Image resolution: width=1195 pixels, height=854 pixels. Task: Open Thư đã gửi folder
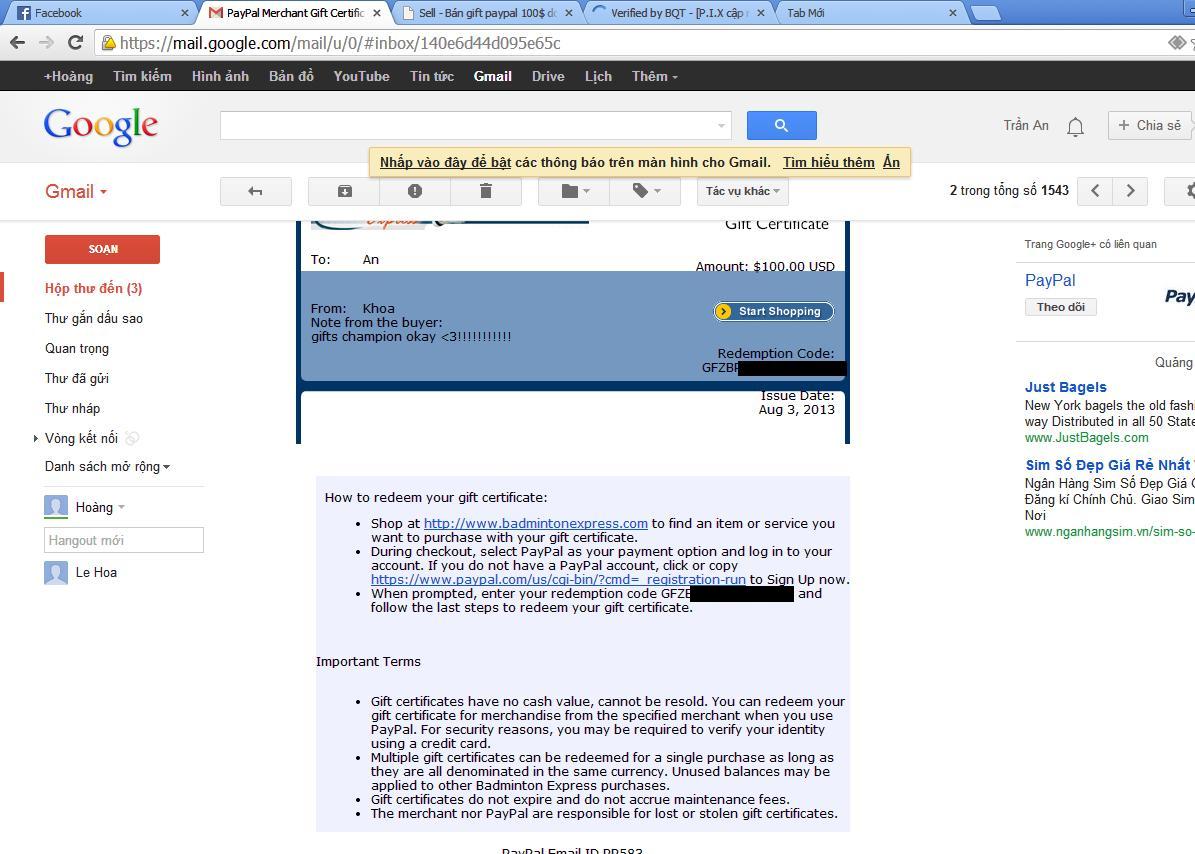(x=76, y=379)
